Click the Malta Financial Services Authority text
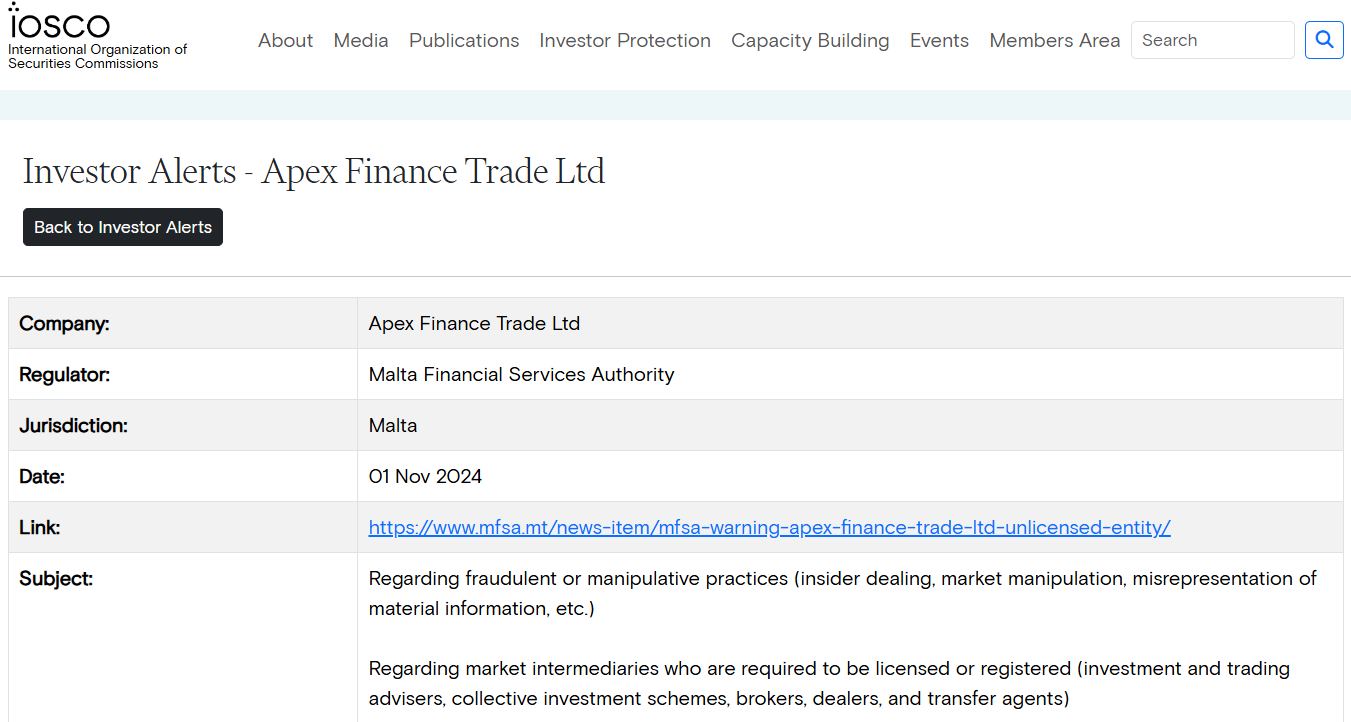1351x722 pixels. [521, 375]
